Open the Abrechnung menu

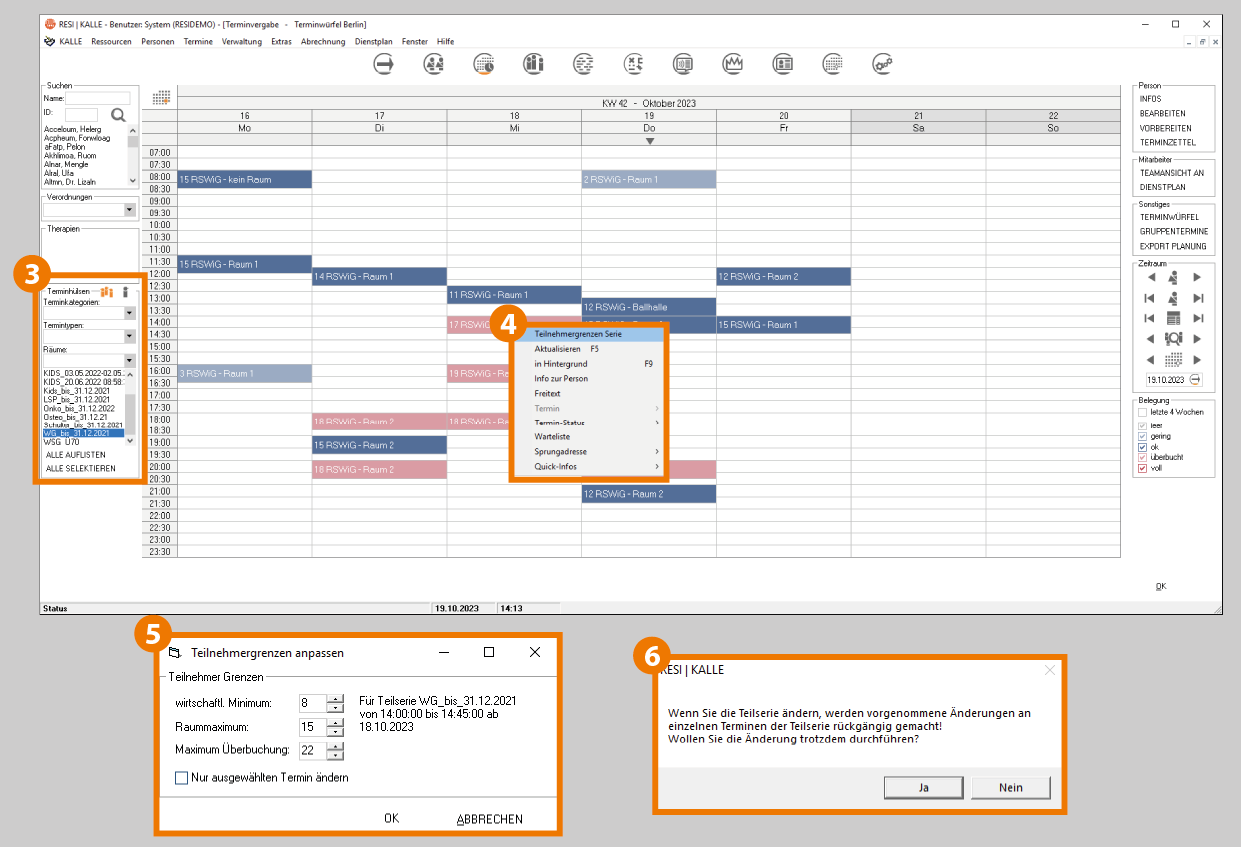(x=323, y=42)
